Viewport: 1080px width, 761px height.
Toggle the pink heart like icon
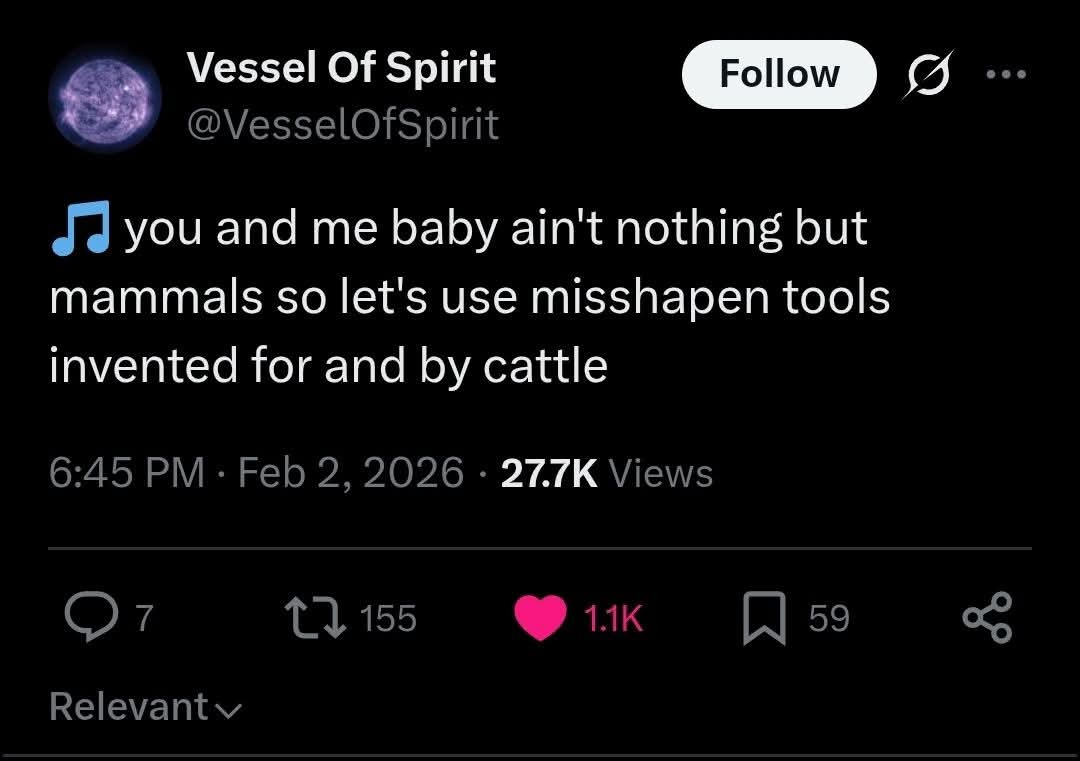[x=540, y=619]
